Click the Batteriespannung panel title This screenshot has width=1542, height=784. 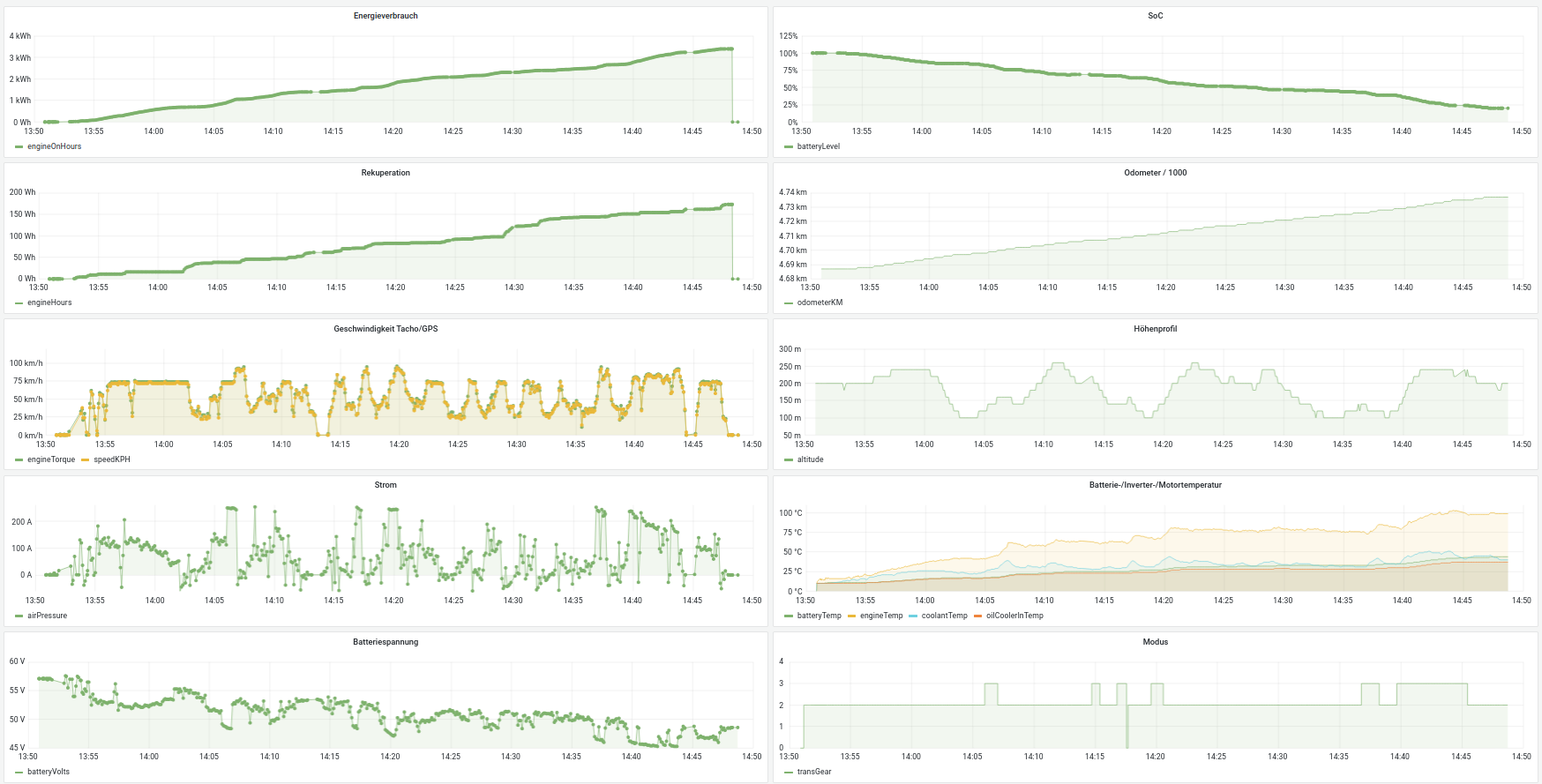point(385,642)
